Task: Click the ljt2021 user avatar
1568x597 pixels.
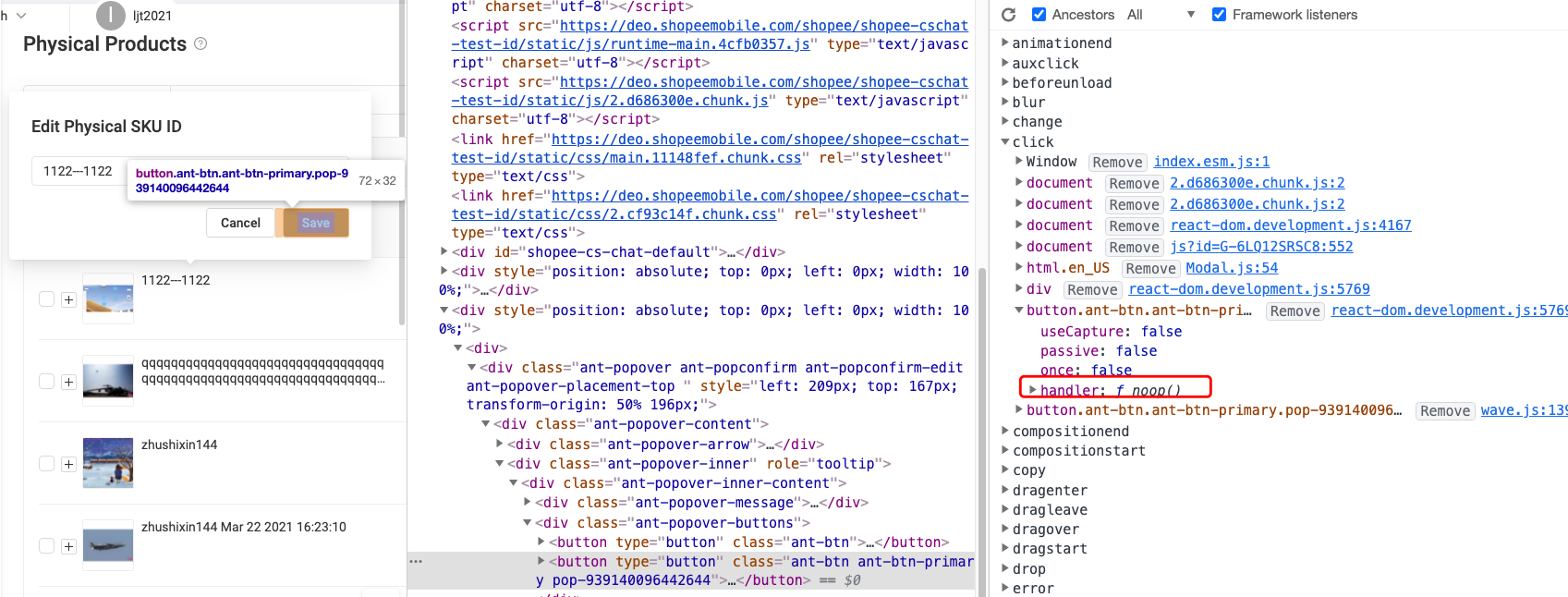Action: 111,16
